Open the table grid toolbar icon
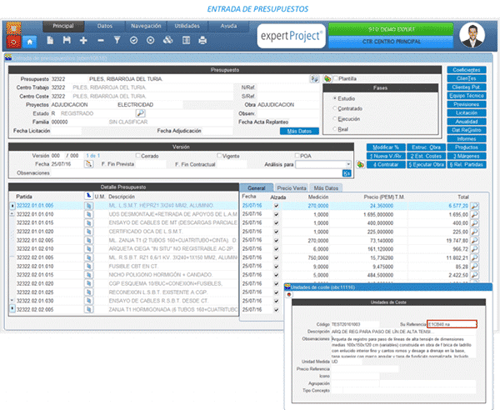Image resolution: width=500 pixels, height=410 pixels. click(186, 41)
